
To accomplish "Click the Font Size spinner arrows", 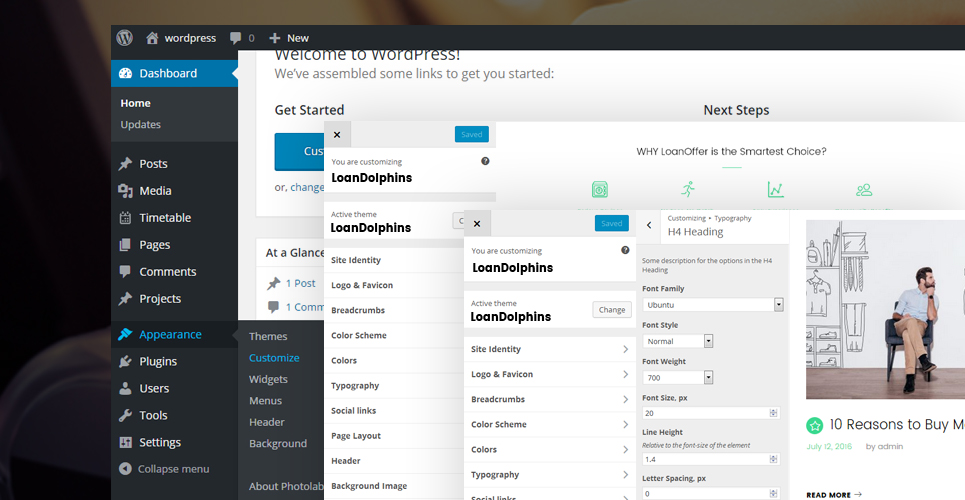I will [x=774, y=413].
